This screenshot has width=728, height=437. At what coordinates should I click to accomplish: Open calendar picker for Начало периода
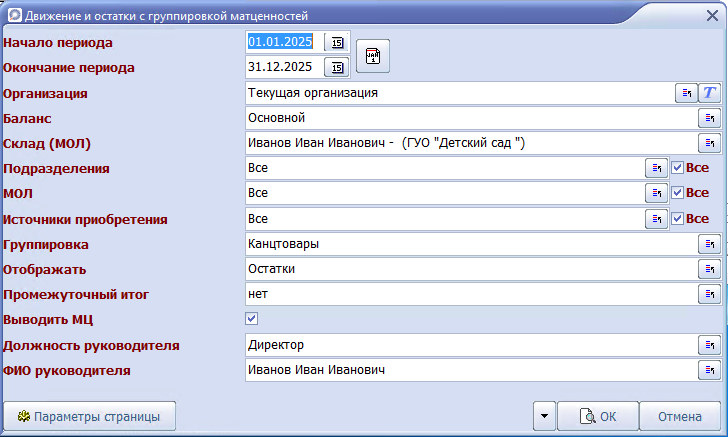(x=337, y=42)
